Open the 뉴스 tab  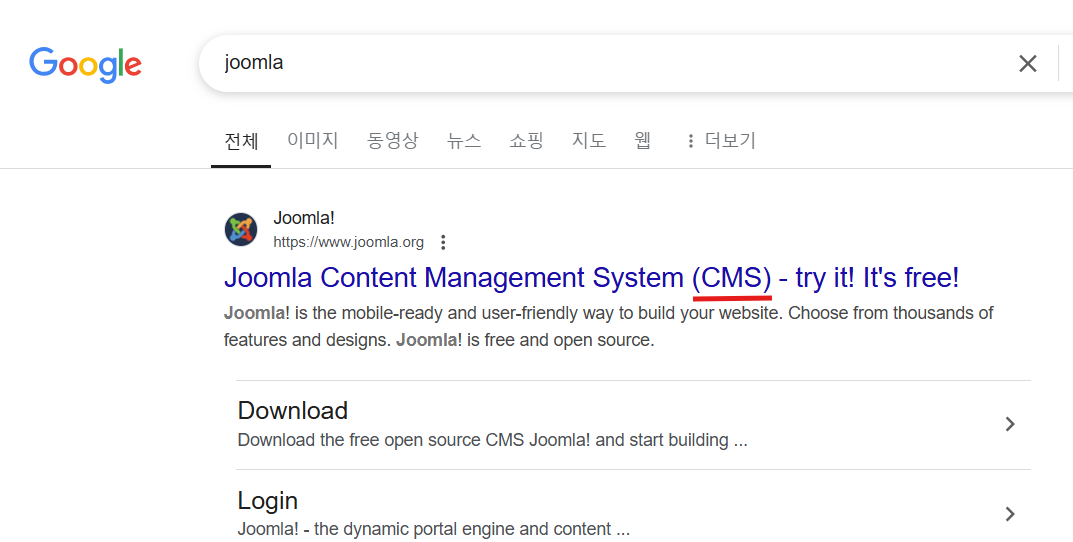pyautogui.click(x=464, y=140)
